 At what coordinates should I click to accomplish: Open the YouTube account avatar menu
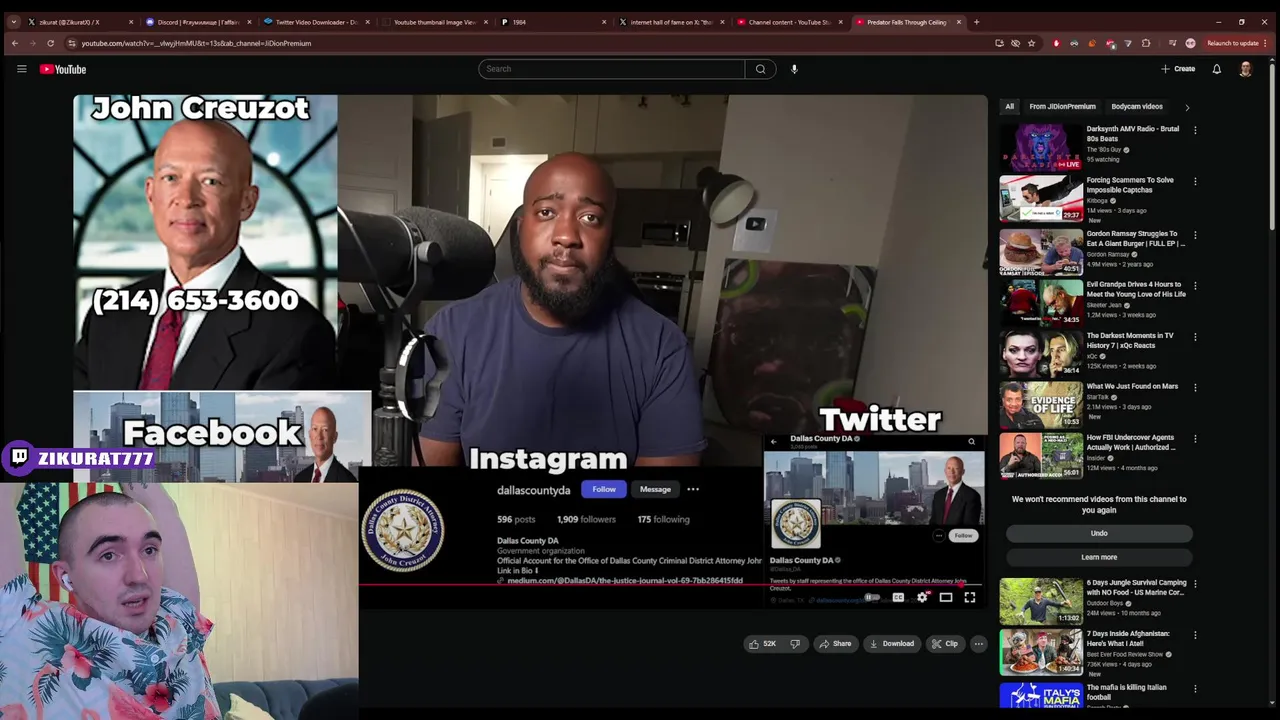pos(1245,69)
